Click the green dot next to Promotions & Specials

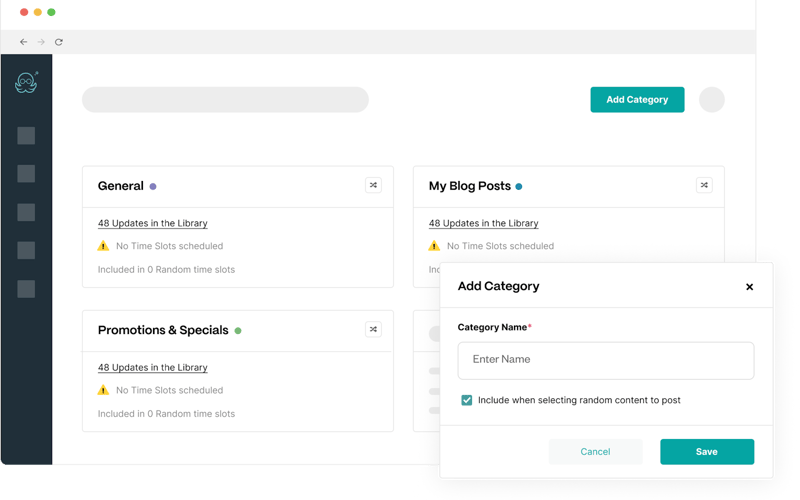click(238, 331)
